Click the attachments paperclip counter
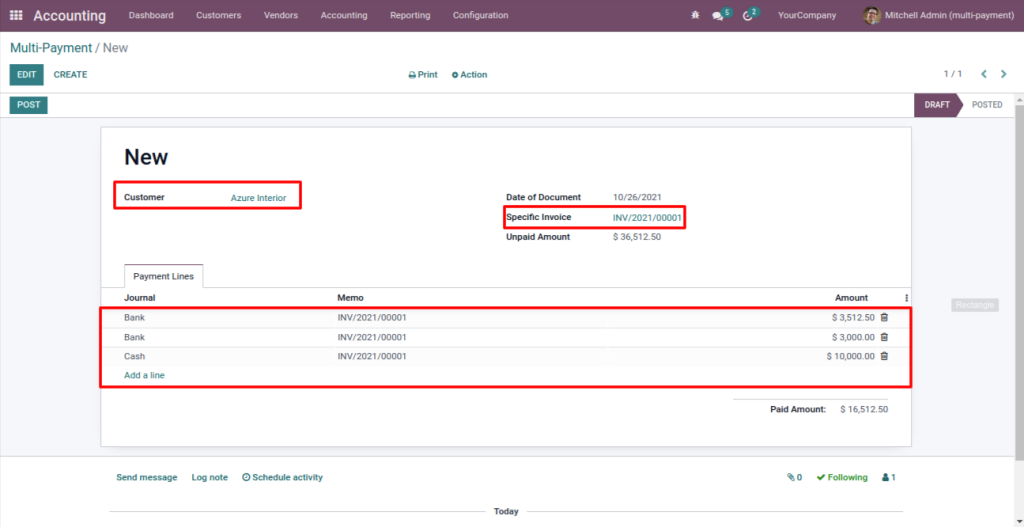Image resolution: width=1024 pixels, height=527 pixels. [794, 477]
